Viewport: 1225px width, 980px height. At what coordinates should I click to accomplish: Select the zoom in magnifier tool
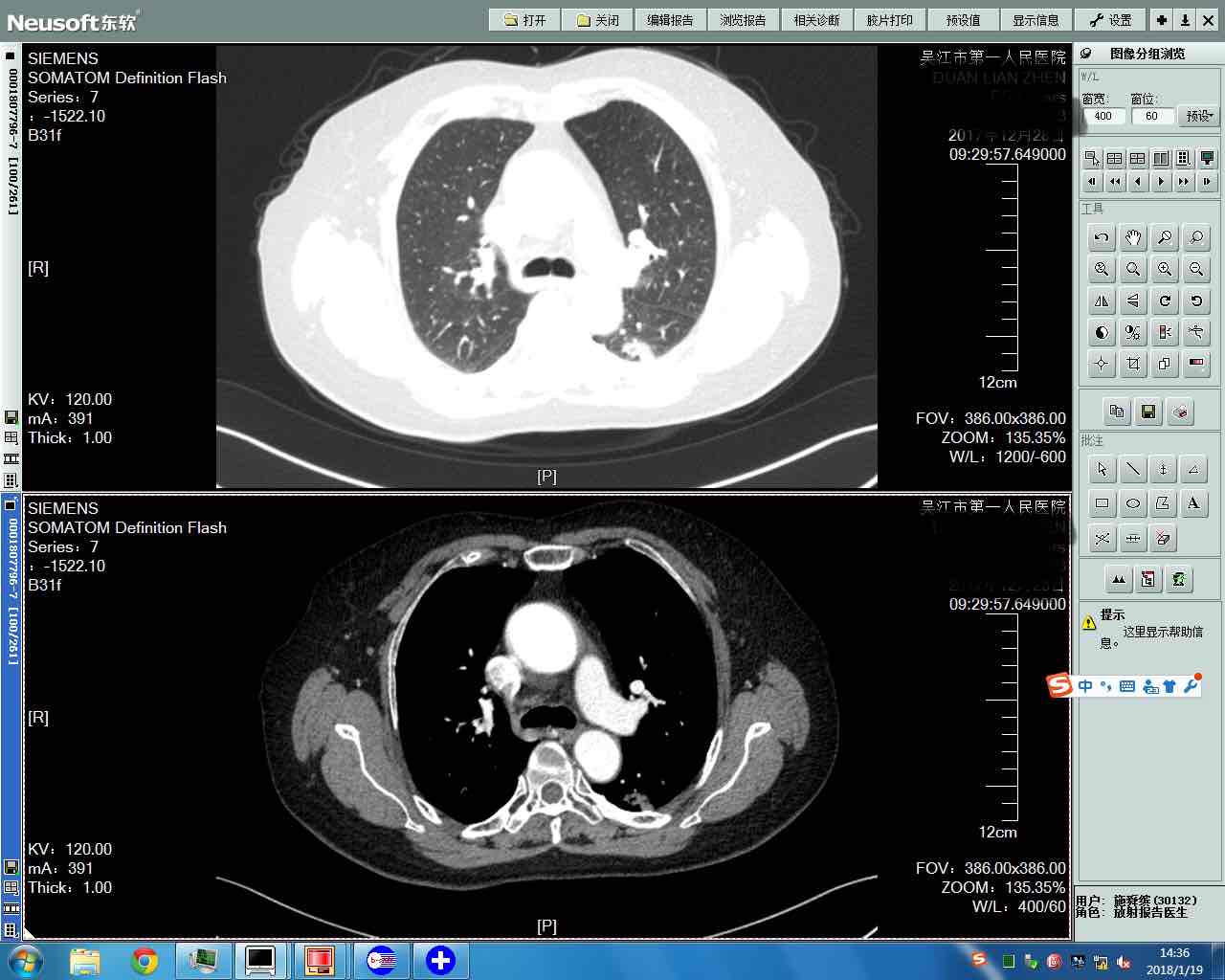click(1165, 270)
